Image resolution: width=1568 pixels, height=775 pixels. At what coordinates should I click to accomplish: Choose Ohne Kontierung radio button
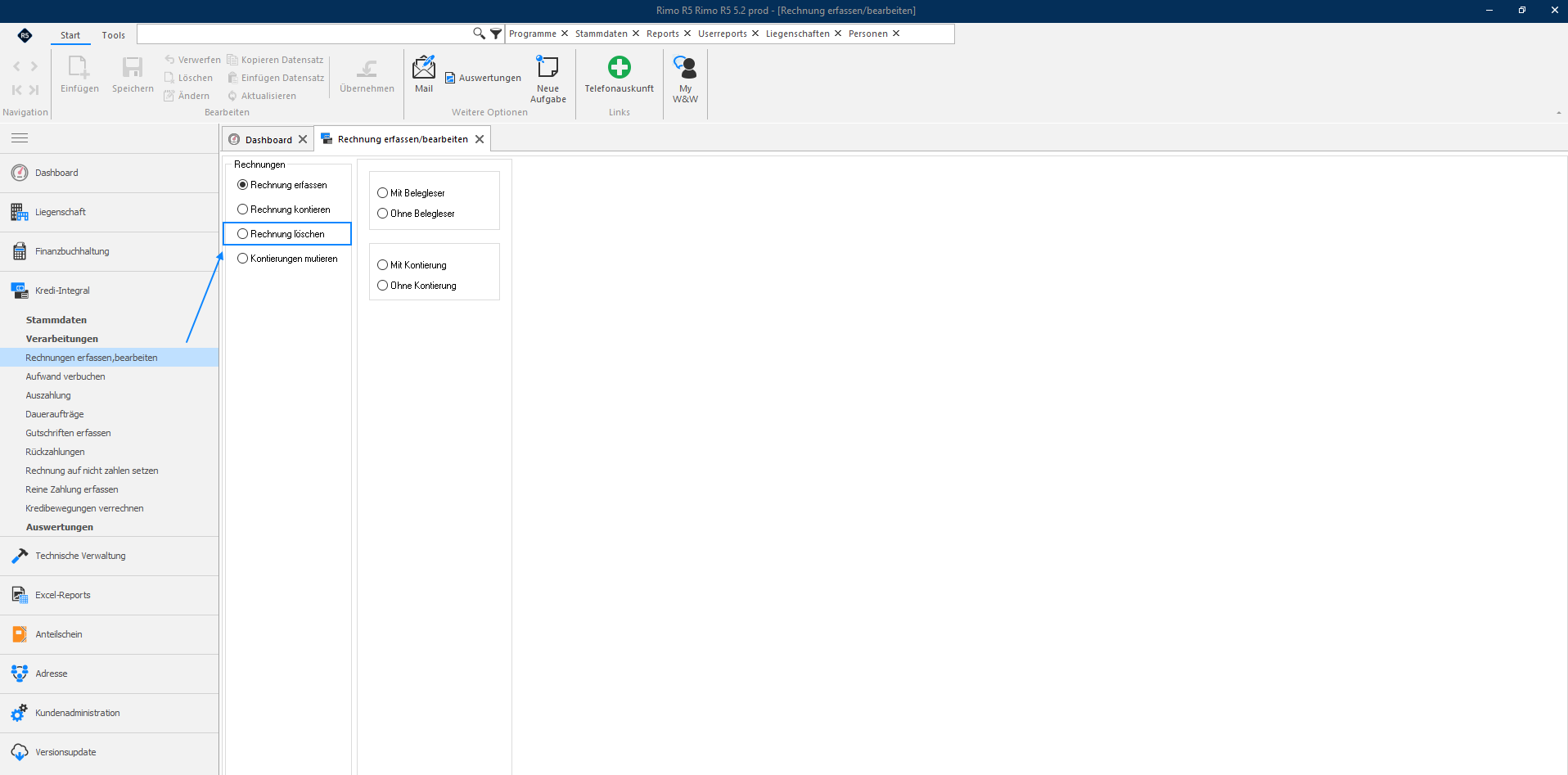(x=382, y=286)
